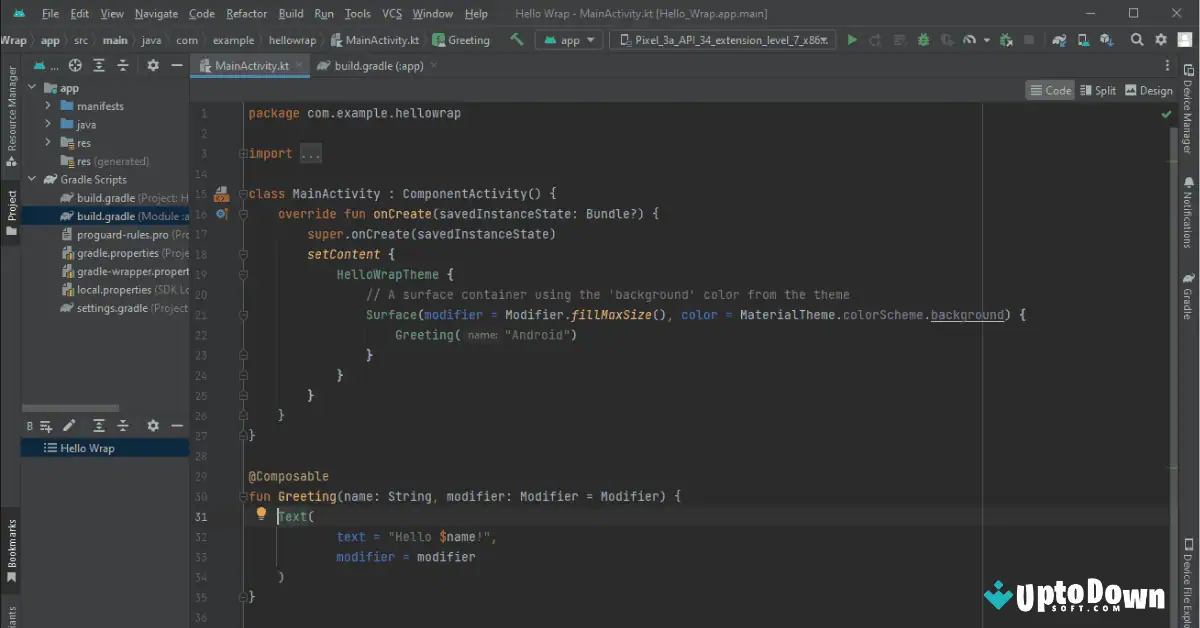Expand the folded import statements on line 3
The height and width of the screenshot is (628, 1200).
coord(309,153)
